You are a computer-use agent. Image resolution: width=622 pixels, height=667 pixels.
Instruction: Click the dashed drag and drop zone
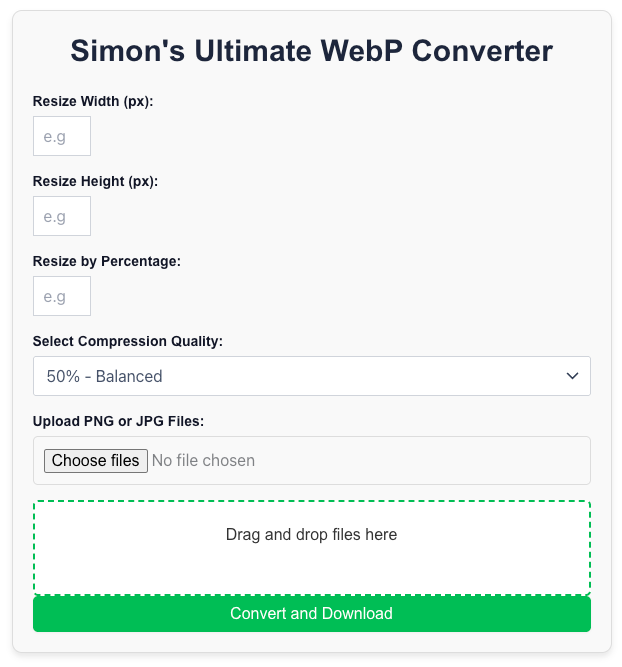(x=312, y=548)
